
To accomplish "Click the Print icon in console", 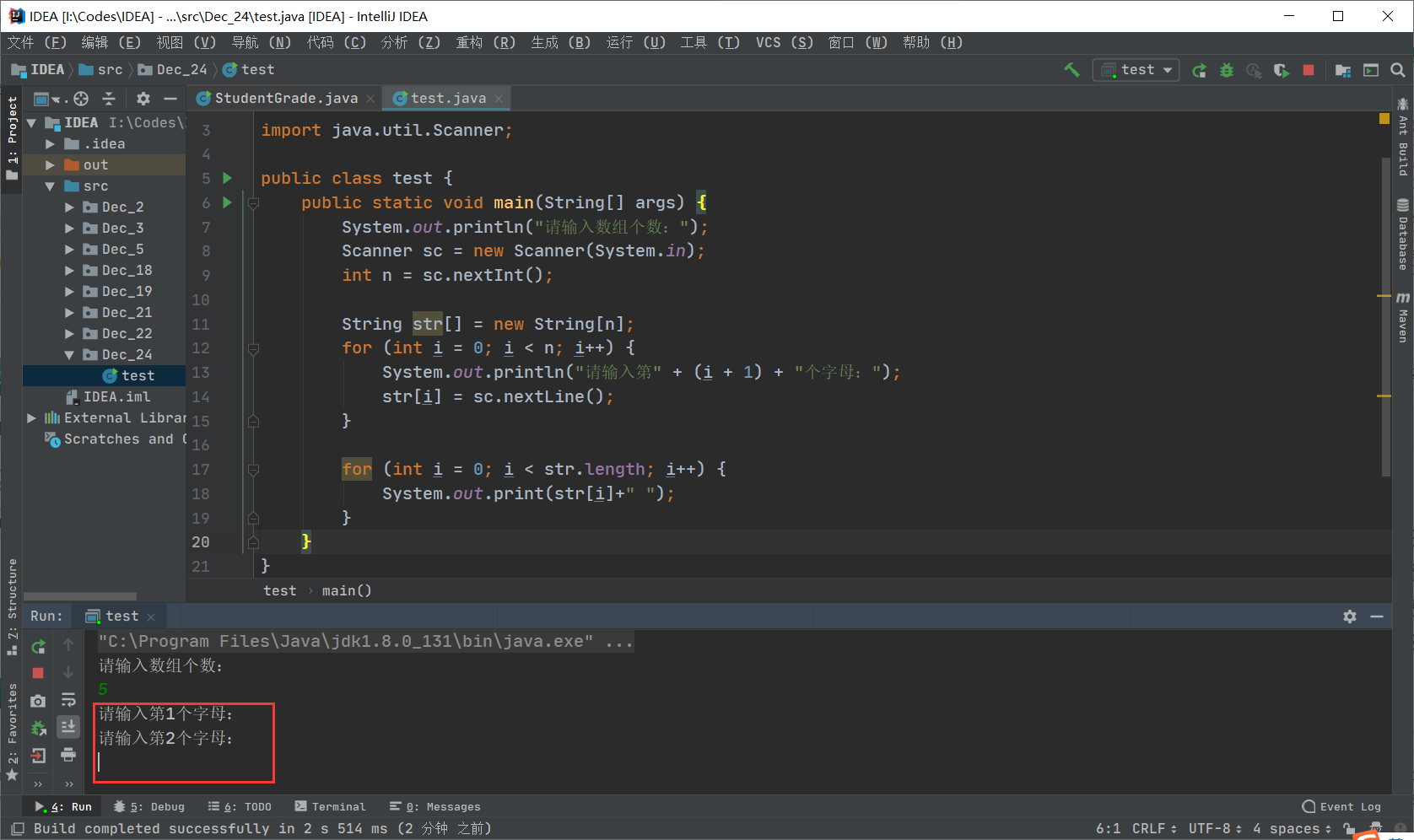I will coord(68,755).
